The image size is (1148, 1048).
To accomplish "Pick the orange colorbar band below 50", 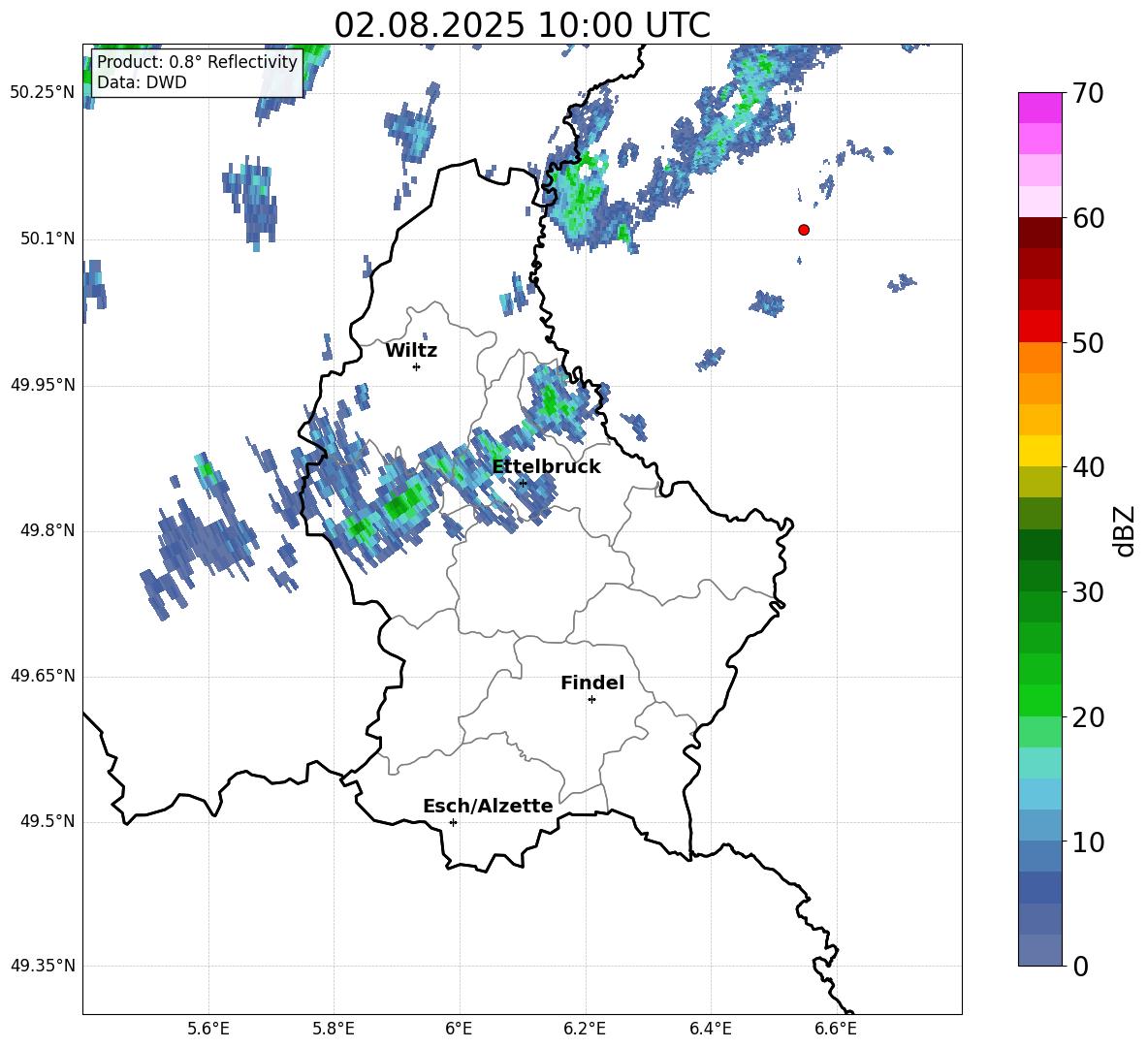I will point(1039,358).
